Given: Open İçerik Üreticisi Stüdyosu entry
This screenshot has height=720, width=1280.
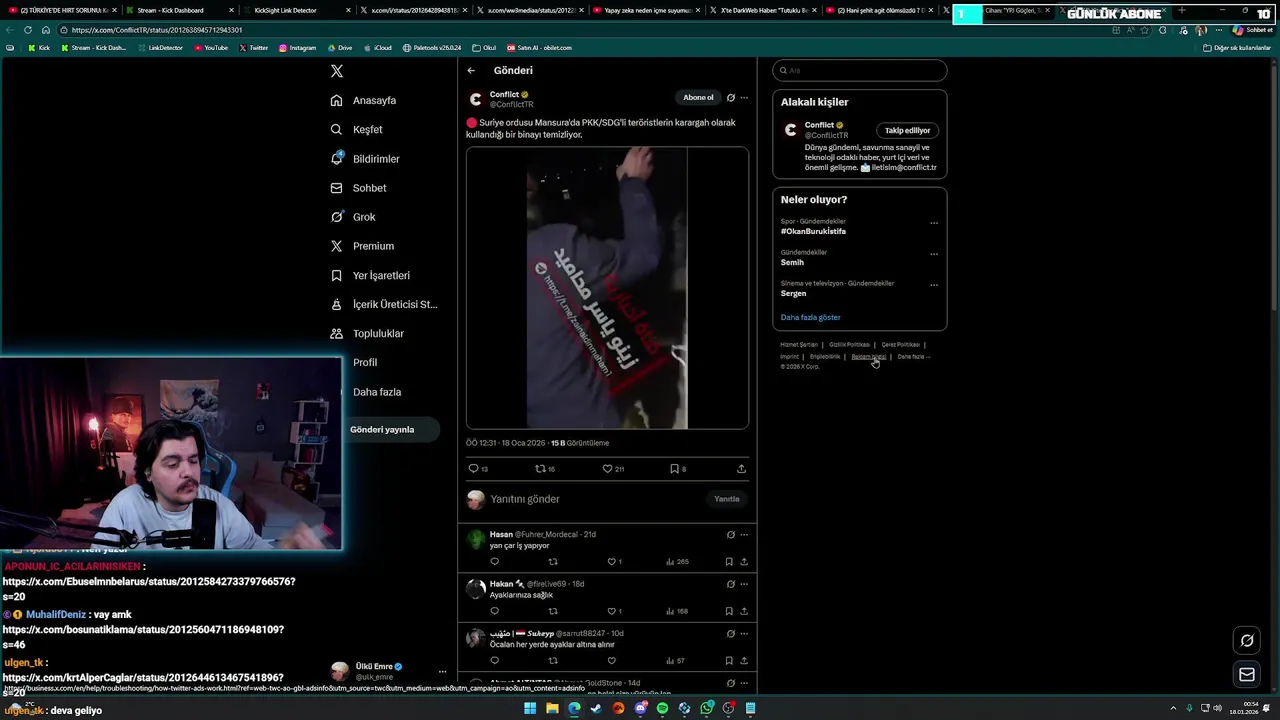Looking at the screenshot, I should (384, 304).
